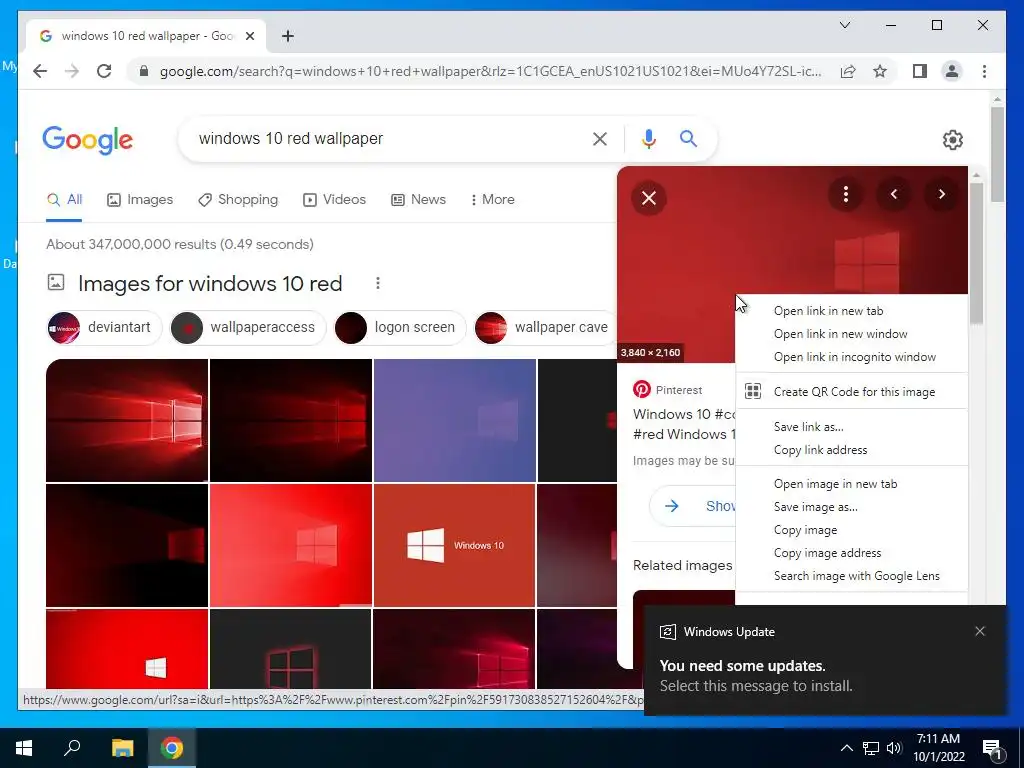The width and height of the screenshot is (1024, 768).
Task: Open the purple Windows wallpaper thumbnail
Action: pyautogui.click(x=455, y=420)
